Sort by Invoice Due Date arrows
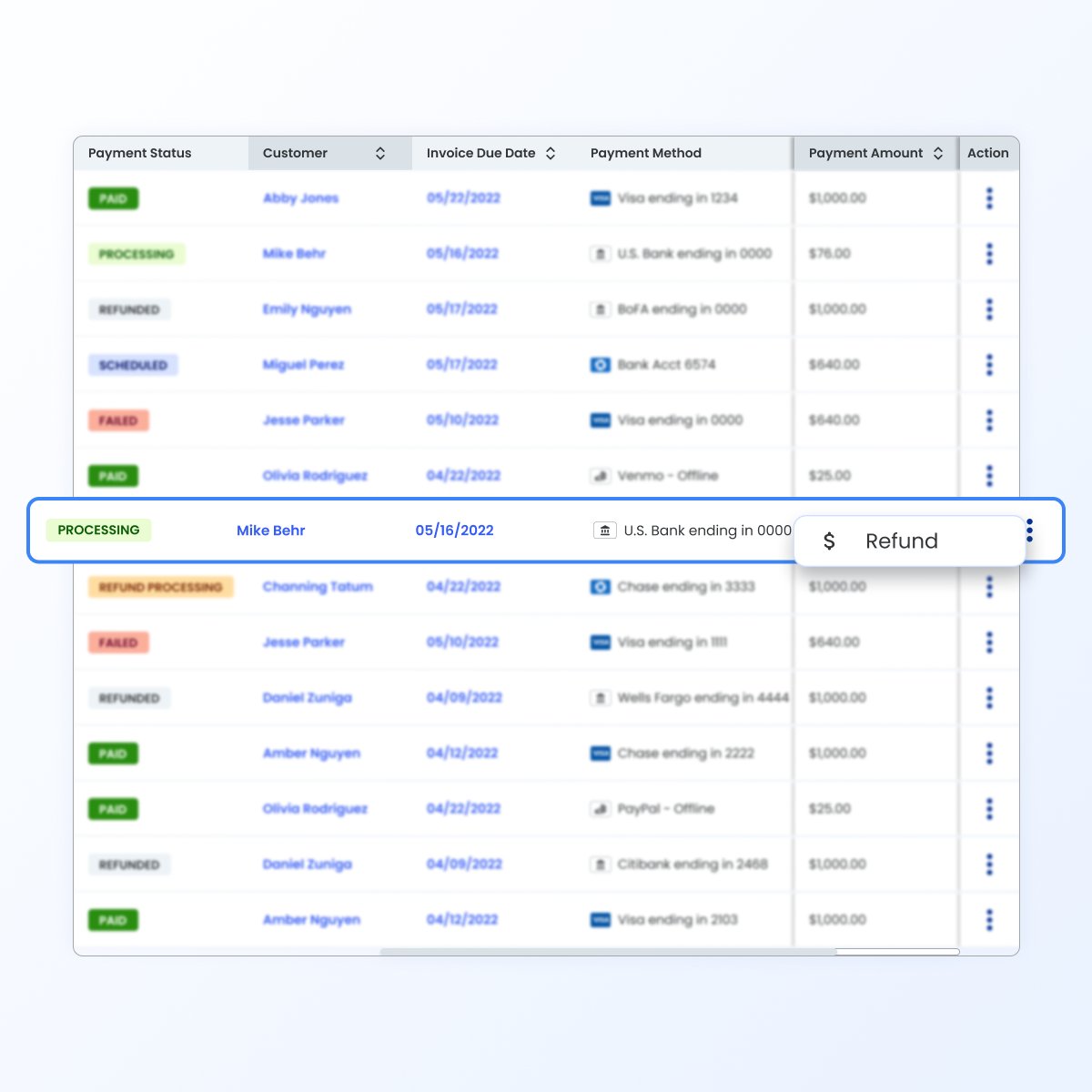1092x1092 pixels. click(551, 154)
